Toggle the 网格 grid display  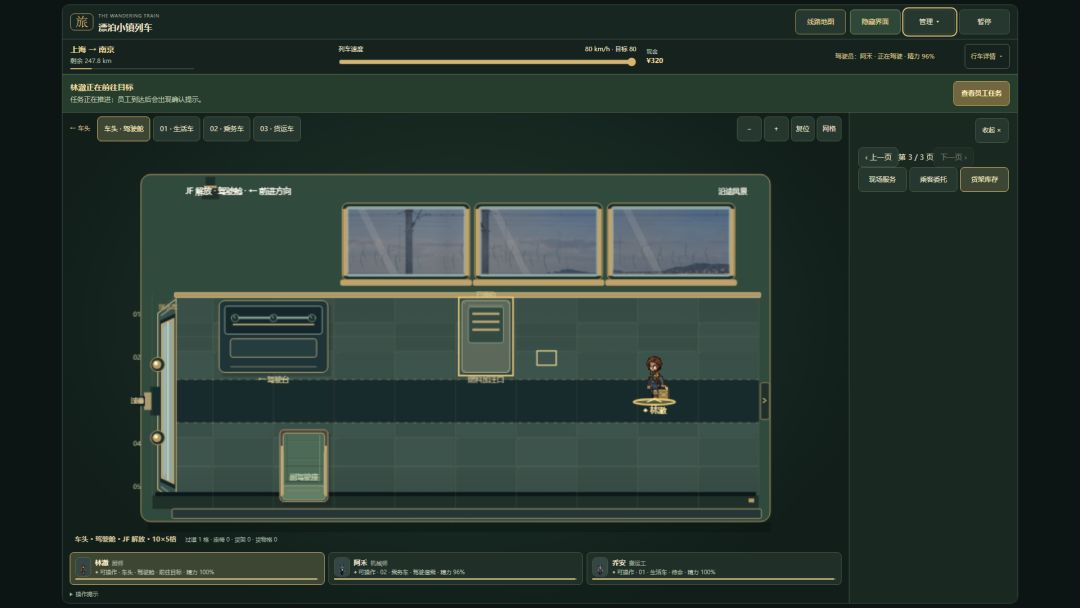[829, 129]
